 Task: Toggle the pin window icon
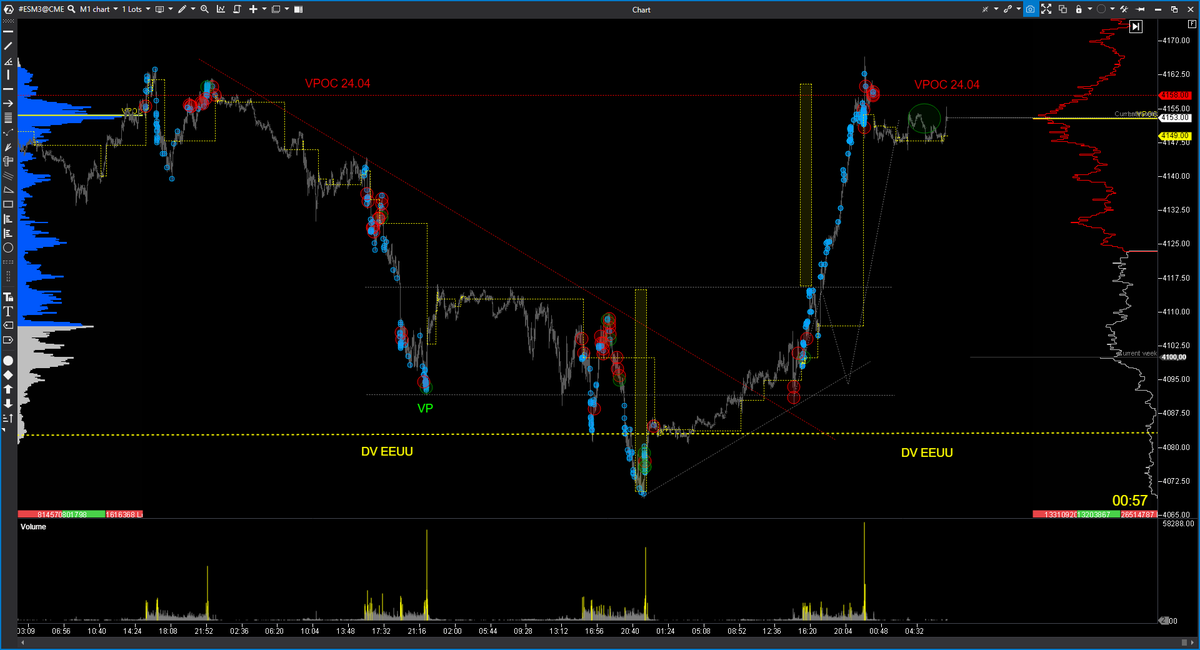tap(1140, 9)
